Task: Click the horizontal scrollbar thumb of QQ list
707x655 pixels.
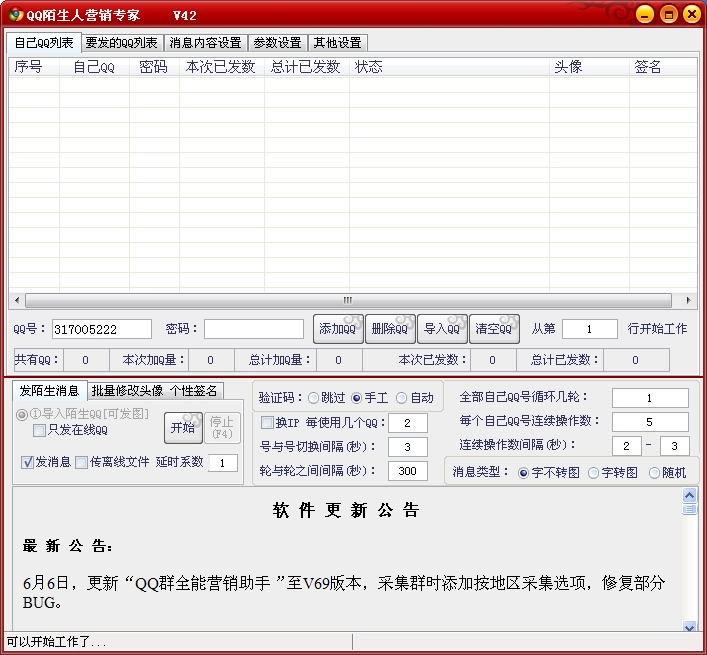Action: tap(348, 300)
